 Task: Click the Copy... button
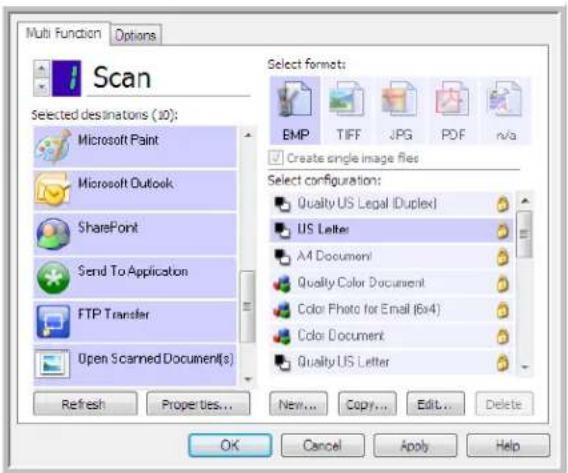pos(367,404)
